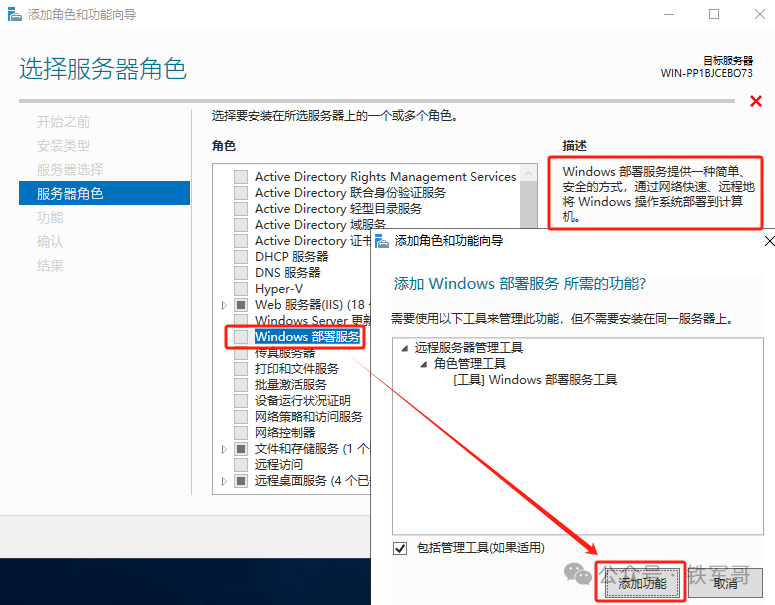The height and width of the screenshot is (605, 775).
Task: Check Active Directory 域服务 role
Action: 241,224
